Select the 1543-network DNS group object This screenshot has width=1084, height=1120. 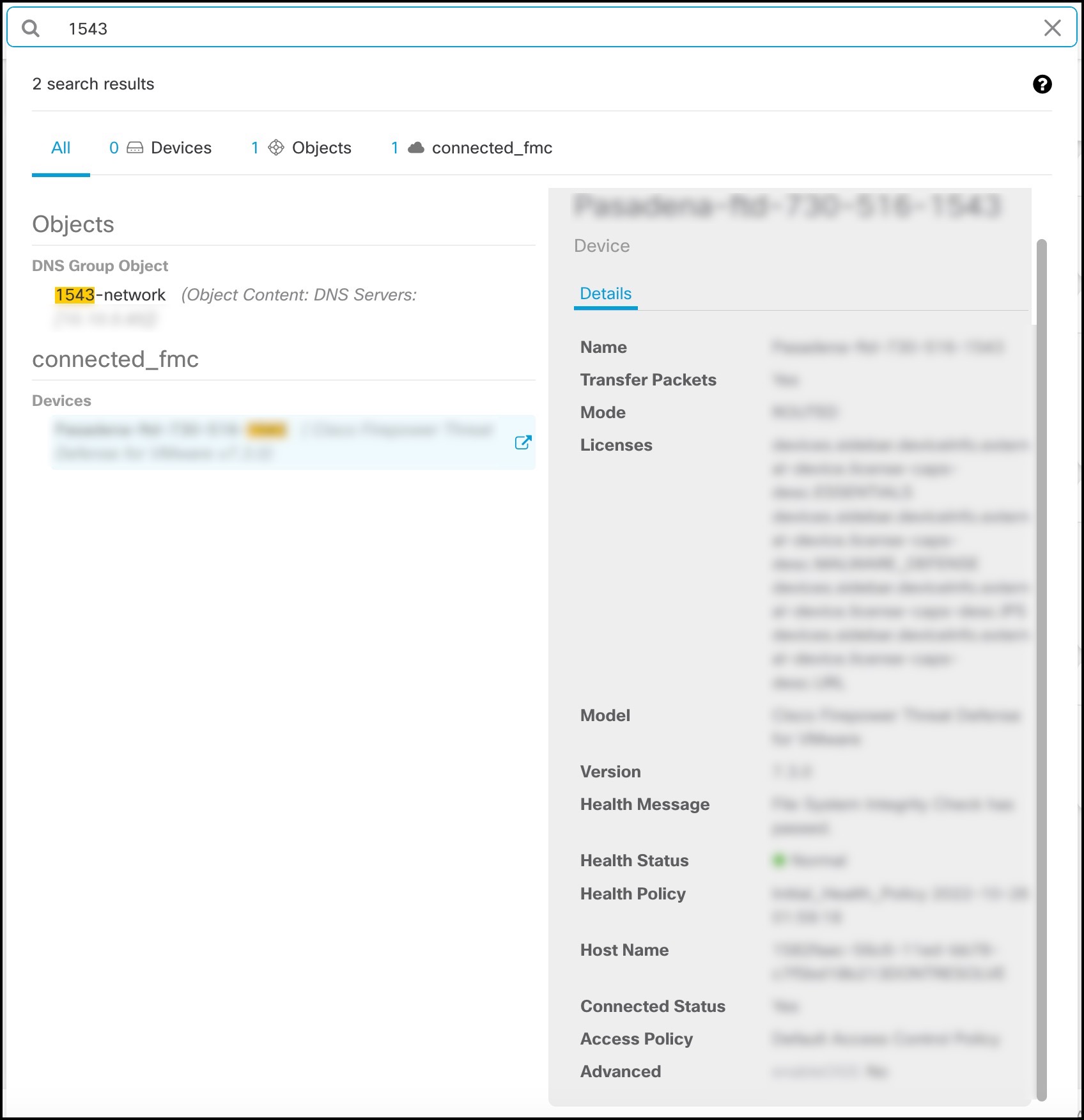coord(110,295)
